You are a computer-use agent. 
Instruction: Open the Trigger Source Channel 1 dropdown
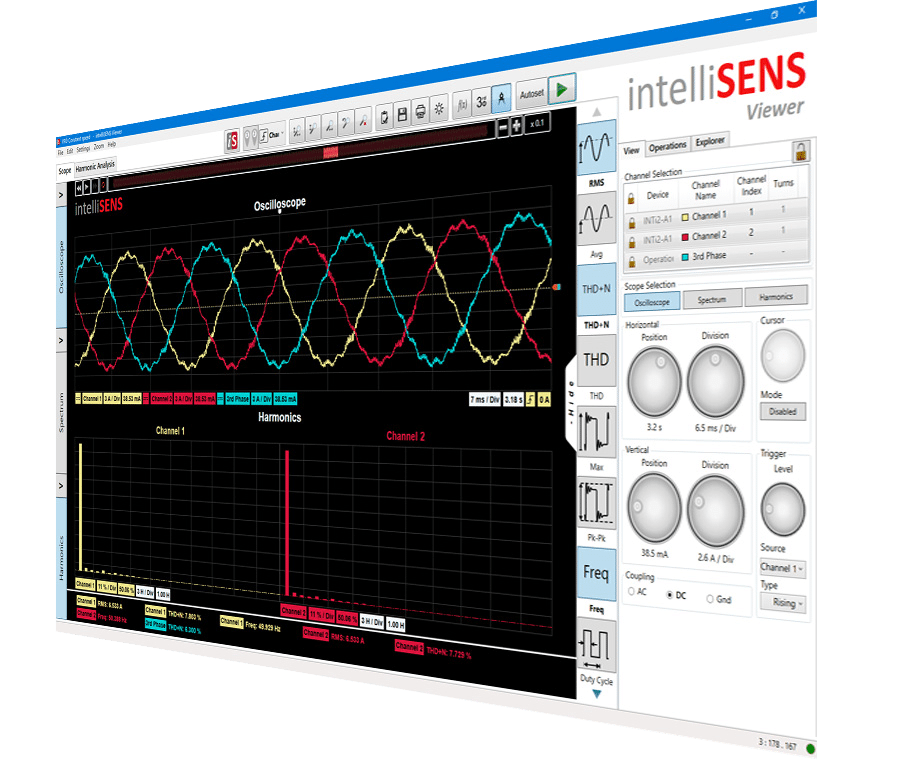[783, 568]
